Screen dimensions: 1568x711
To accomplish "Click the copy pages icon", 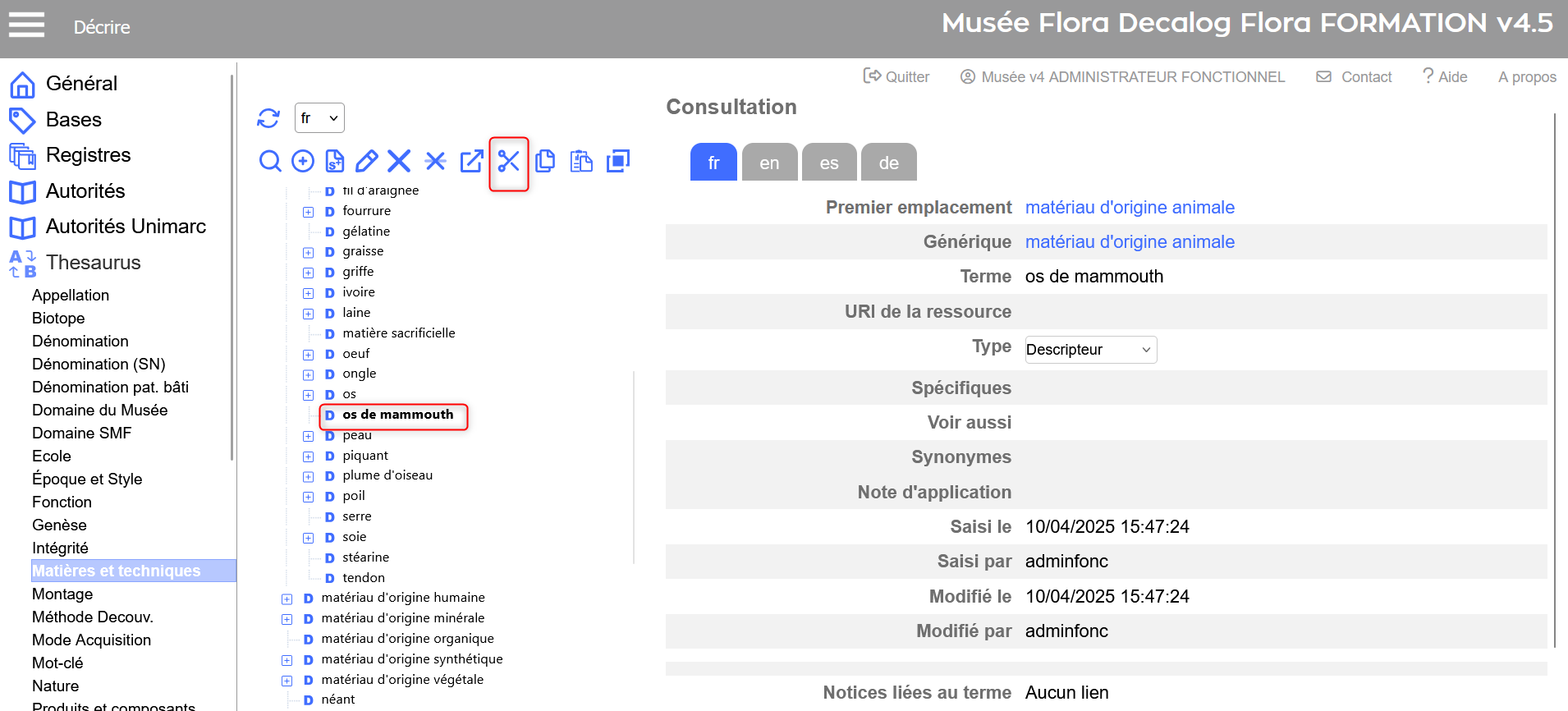I will (545, 161).
